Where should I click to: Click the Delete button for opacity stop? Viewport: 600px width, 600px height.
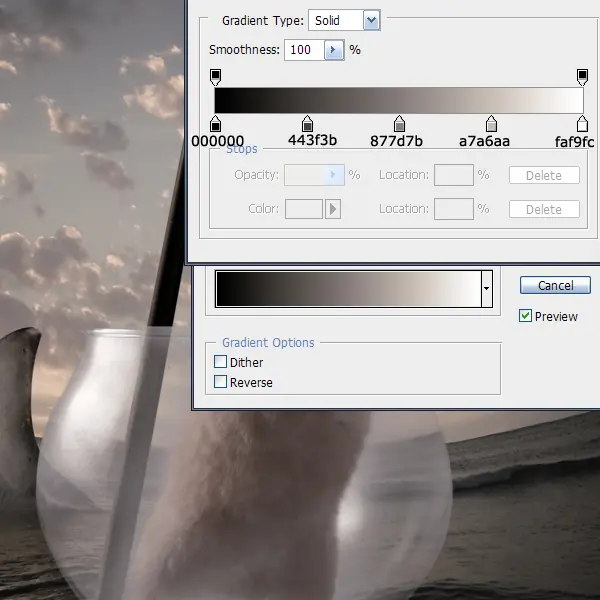(544, 175)
